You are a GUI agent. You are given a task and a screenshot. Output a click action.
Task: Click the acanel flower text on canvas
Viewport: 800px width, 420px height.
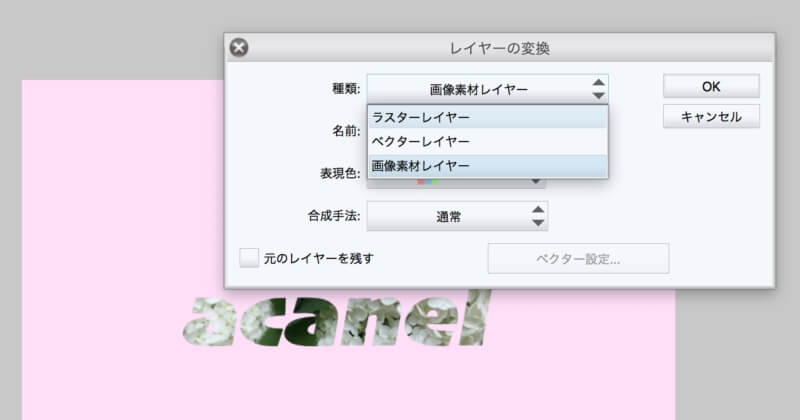[x=336, y=319]
